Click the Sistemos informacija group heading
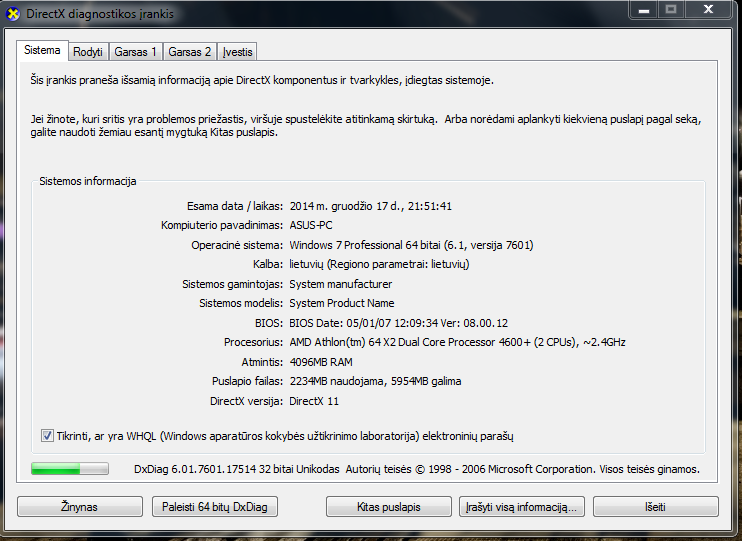Screen dimensions: 742x541 pos(88,181)
